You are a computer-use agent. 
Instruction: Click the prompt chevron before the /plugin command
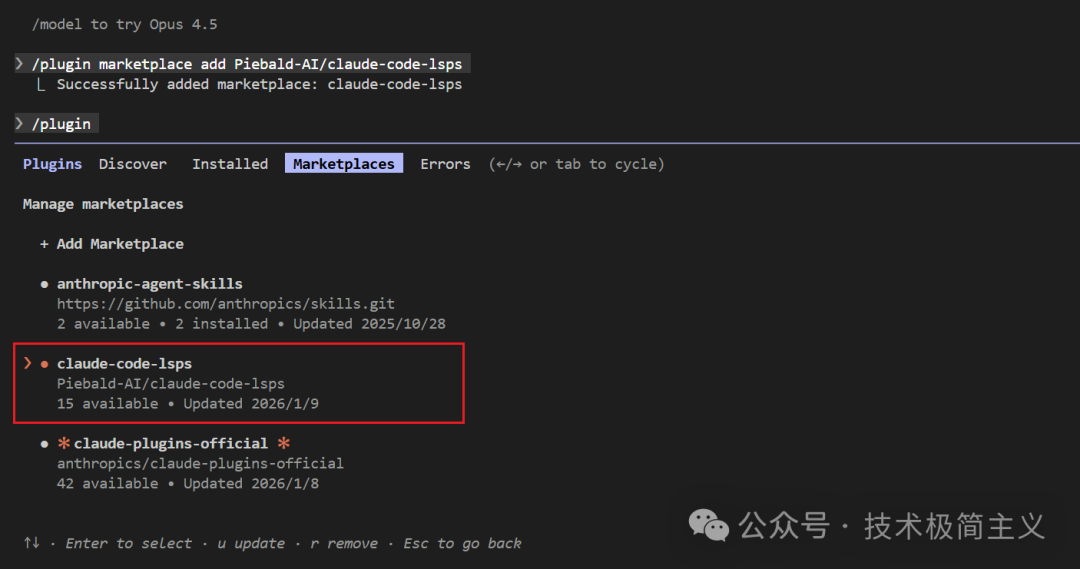click(x=19, y=123)
